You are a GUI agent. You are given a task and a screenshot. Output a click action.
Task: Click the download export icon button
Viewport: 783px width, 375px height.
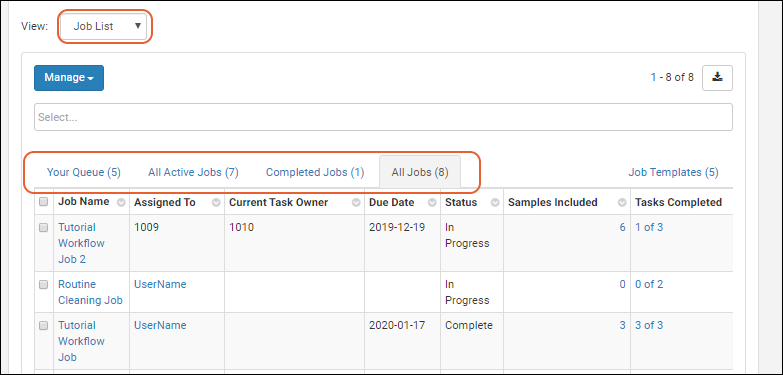(717, 77)
